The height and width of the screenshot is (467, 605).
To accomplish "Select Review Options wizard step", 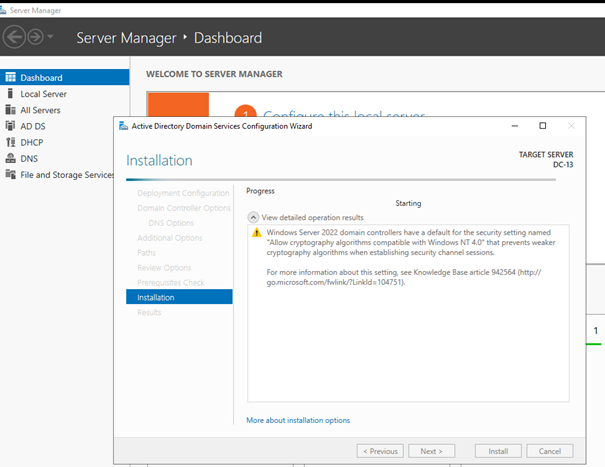I will pyautogui.click(x=164, y=268).
